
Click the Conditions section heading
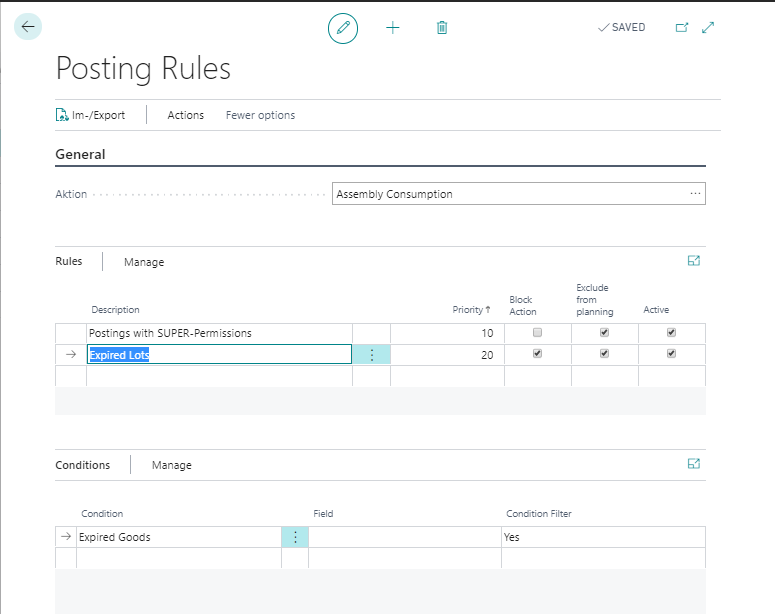pyautogui.click(x=83, y=465)
